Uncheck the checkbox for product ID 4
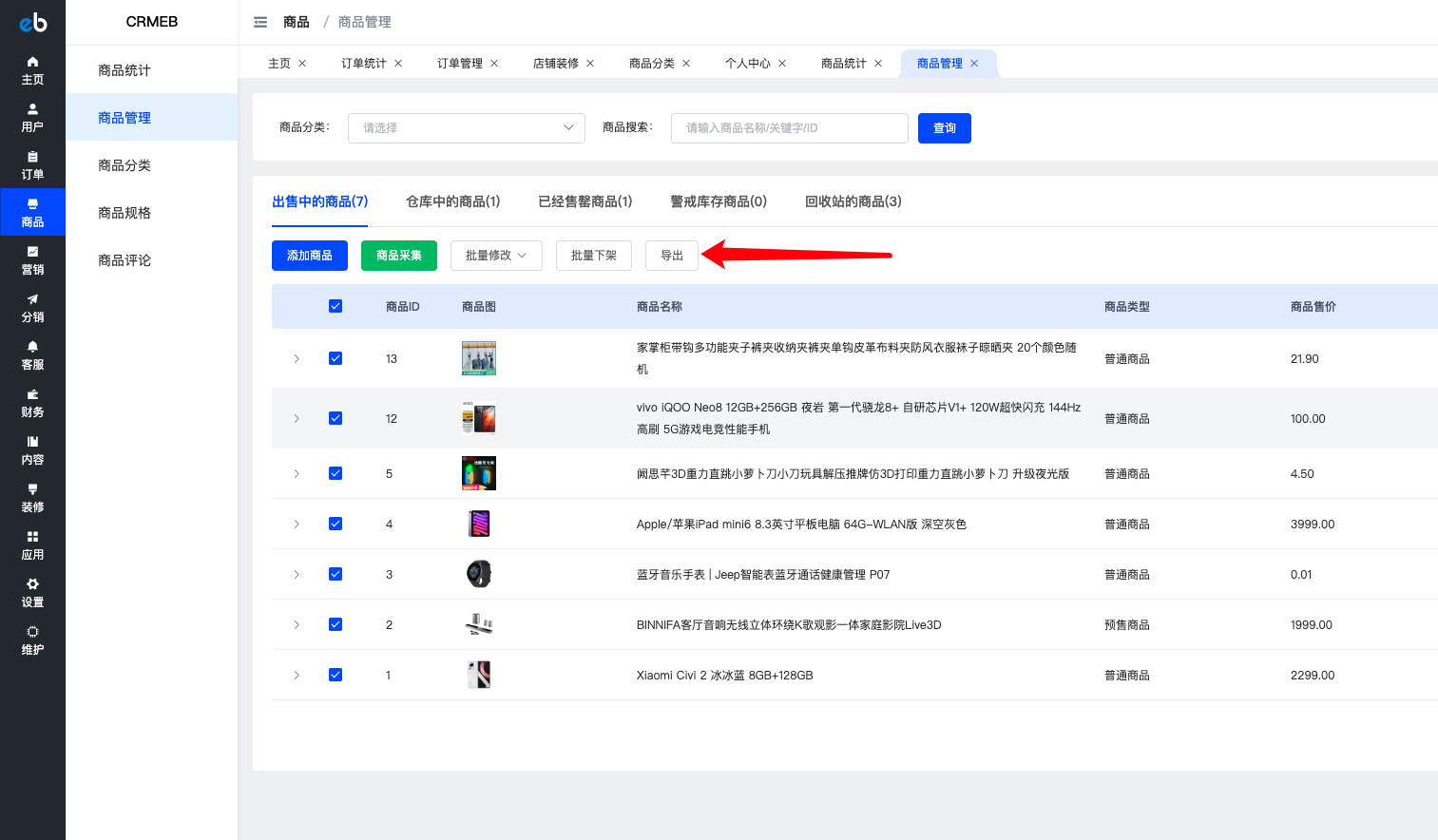The height and width of the screenshot is (840, 1438). coord(336,524)
